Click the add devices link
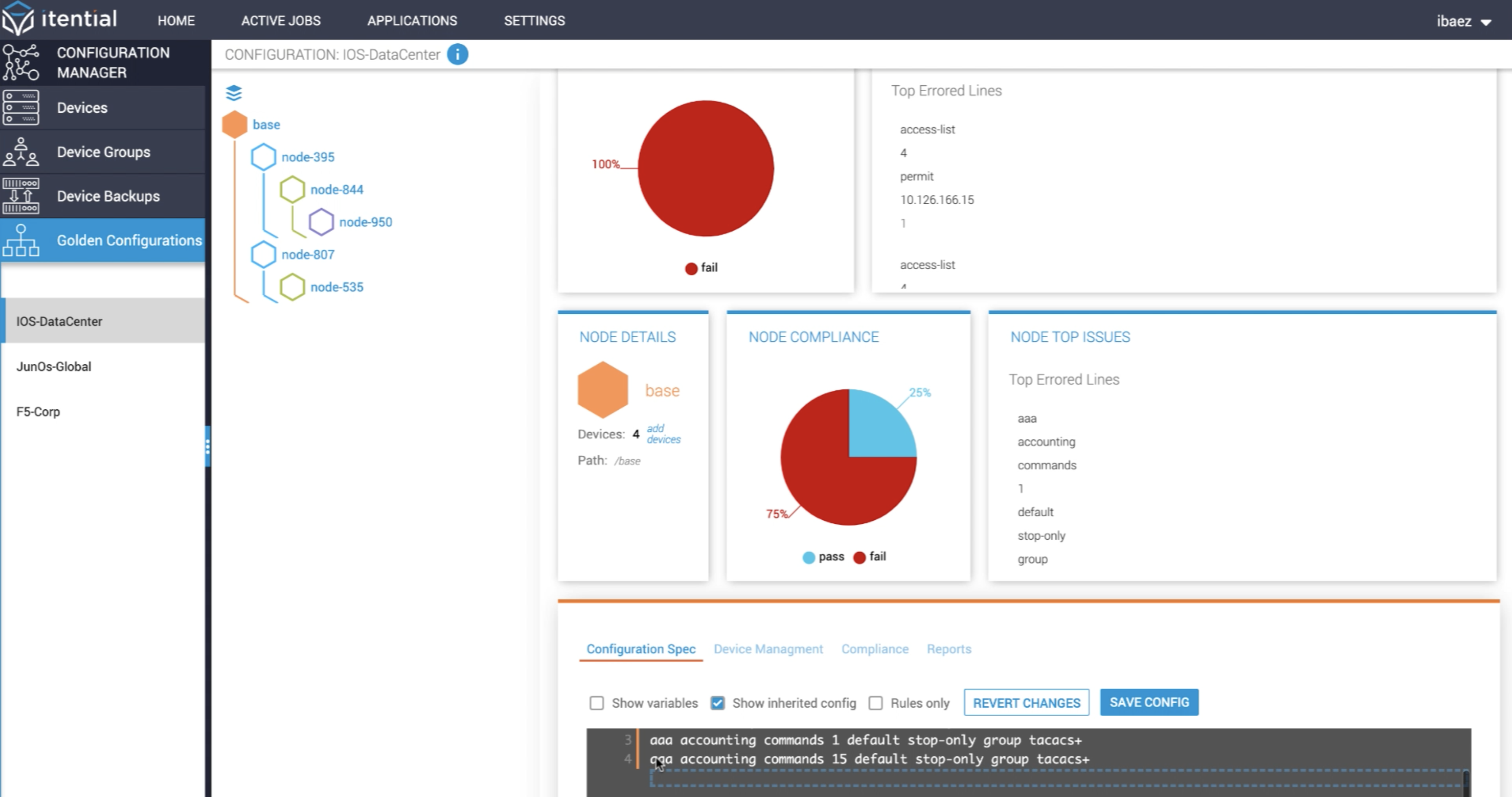 click(x=663, y=434)
